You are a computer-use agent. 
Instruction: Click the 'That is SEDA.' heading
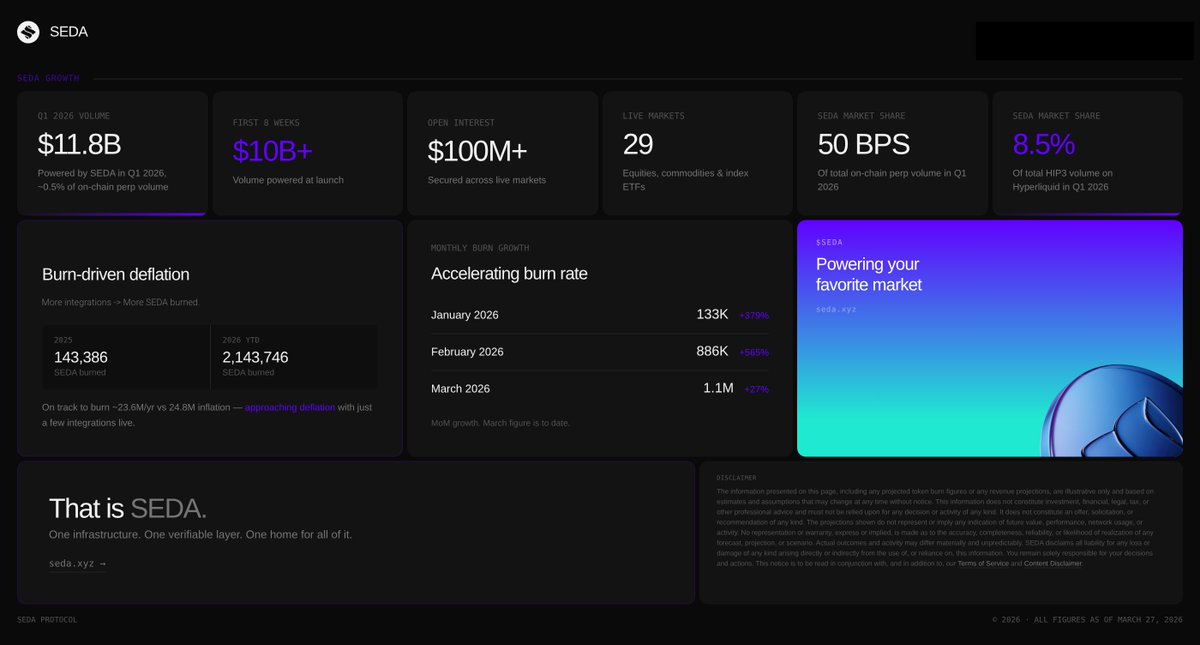pos(128,508)
